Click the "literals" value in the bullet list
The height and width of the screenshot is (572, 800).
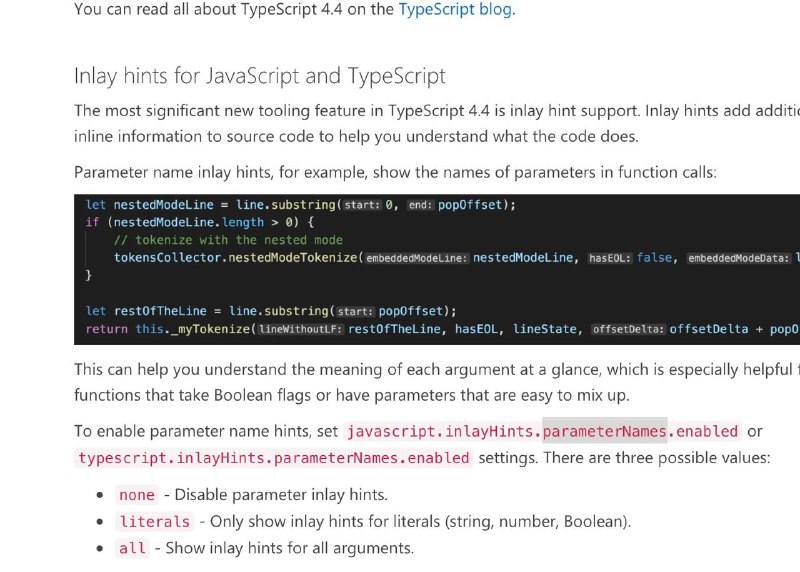(154, 522)
